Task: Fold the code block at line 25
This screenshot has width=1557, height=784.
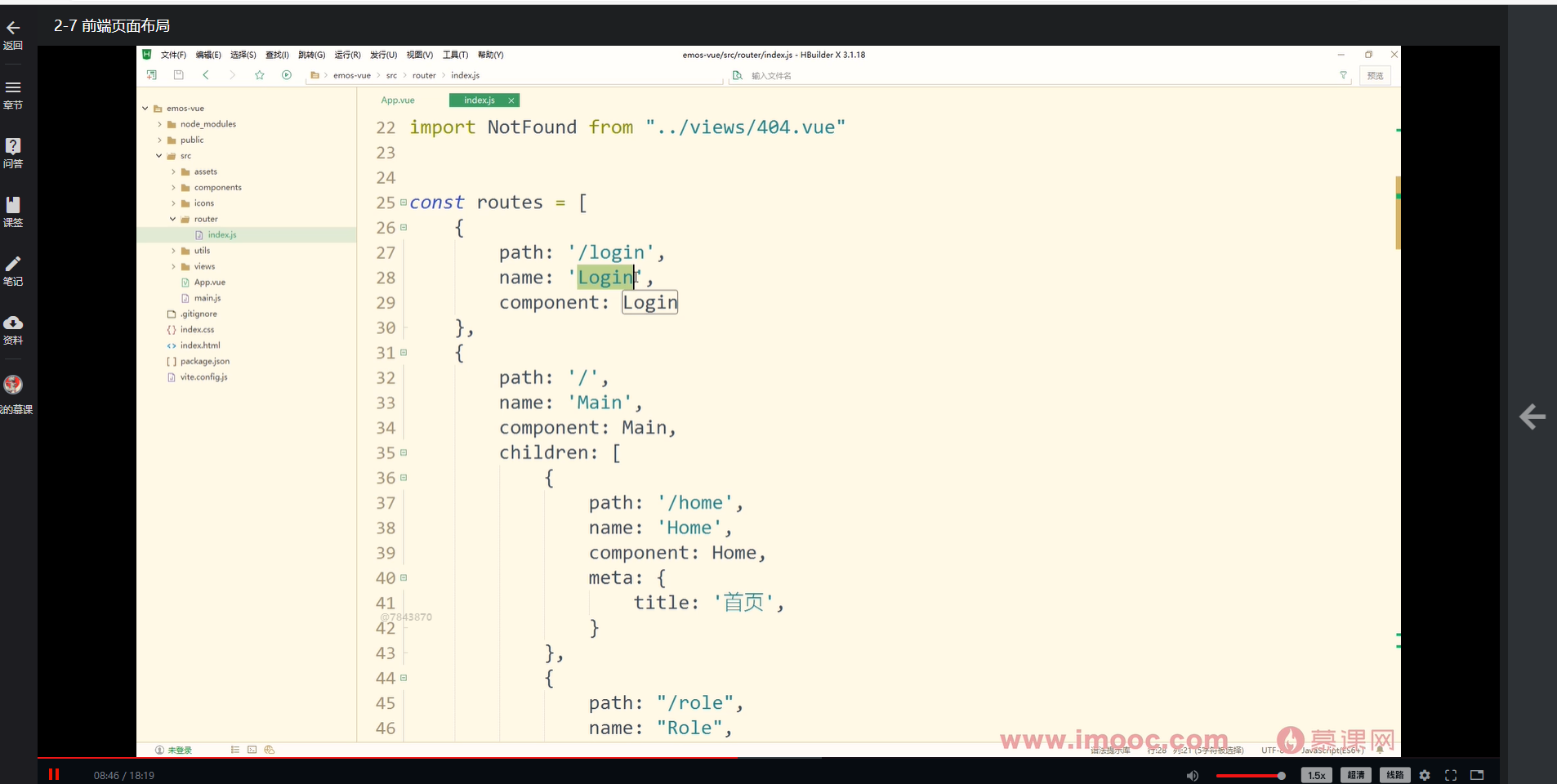Action: click(x=404, y=202)
